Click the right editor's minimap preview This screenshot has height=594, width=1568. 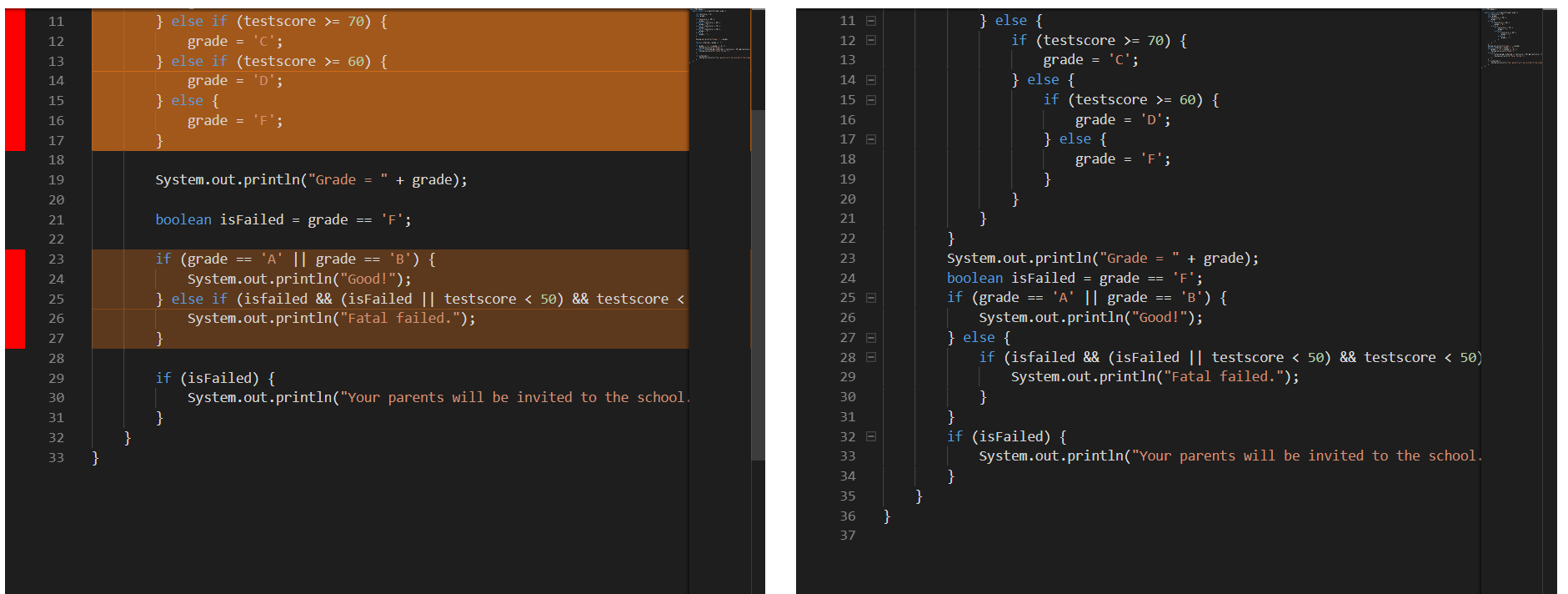1511,38
